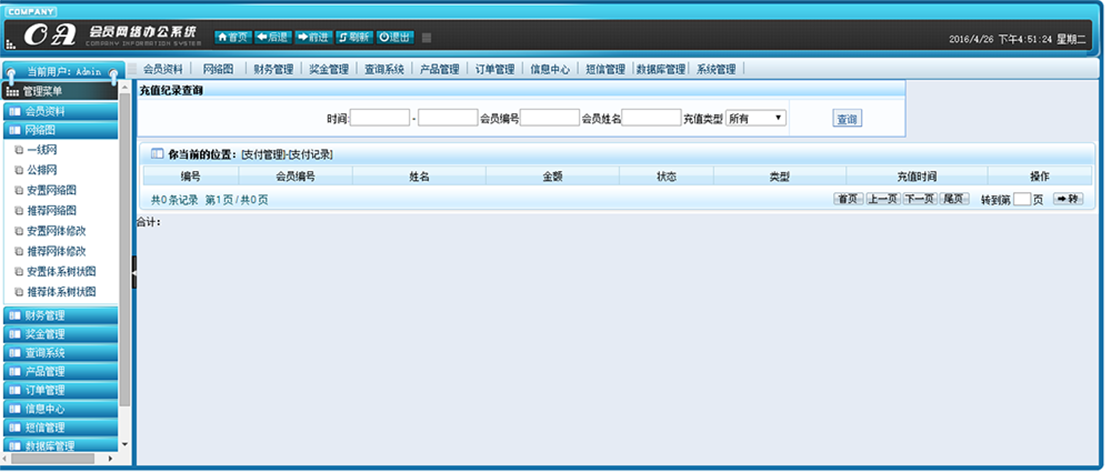Go to first page via pagination 首页

(848, 199)
